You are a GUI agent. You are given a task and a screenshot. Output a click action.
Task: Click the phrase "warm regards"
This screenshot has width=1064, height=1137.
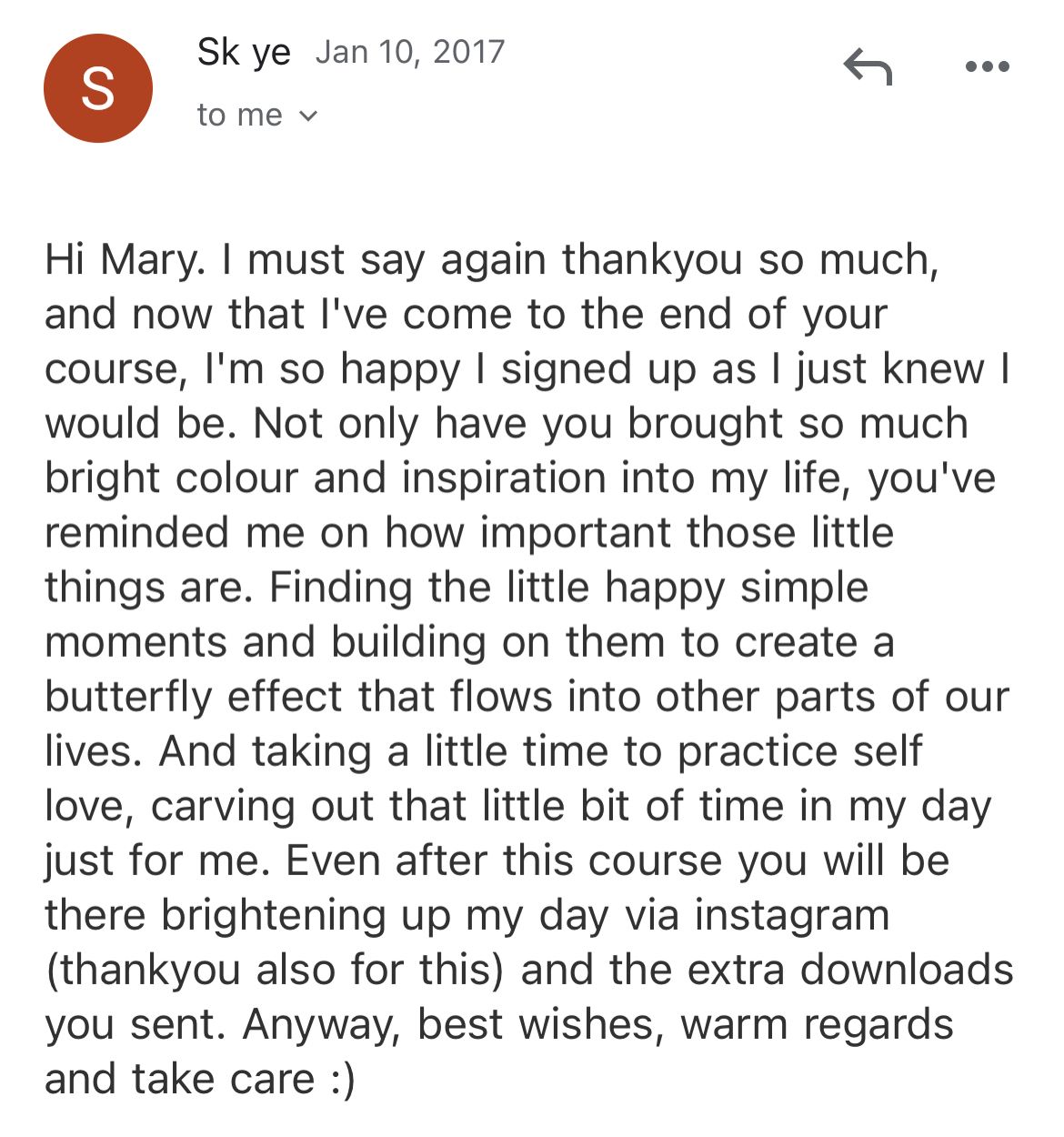[817, 1024]
